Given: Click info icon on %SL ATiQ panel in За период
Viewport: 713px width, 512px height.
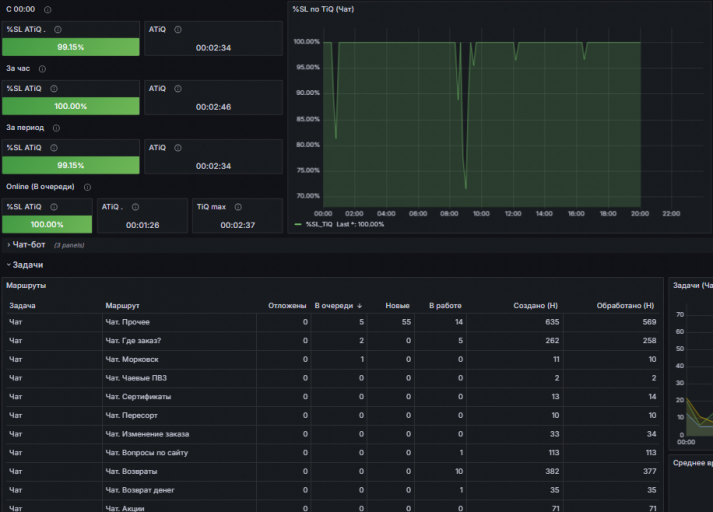Looking at the screenshot, I should point(54,148).
